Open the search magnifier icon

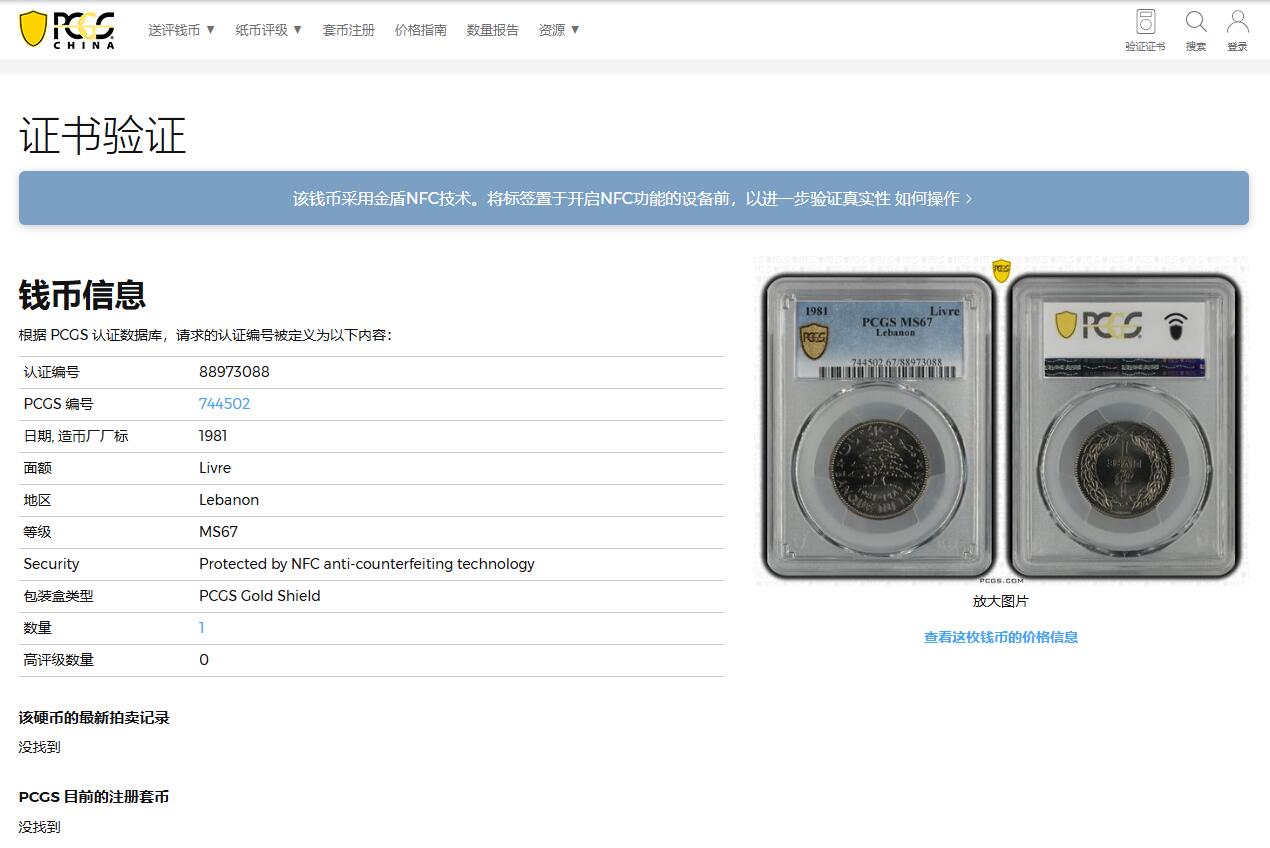click(x=1196, y=30)
